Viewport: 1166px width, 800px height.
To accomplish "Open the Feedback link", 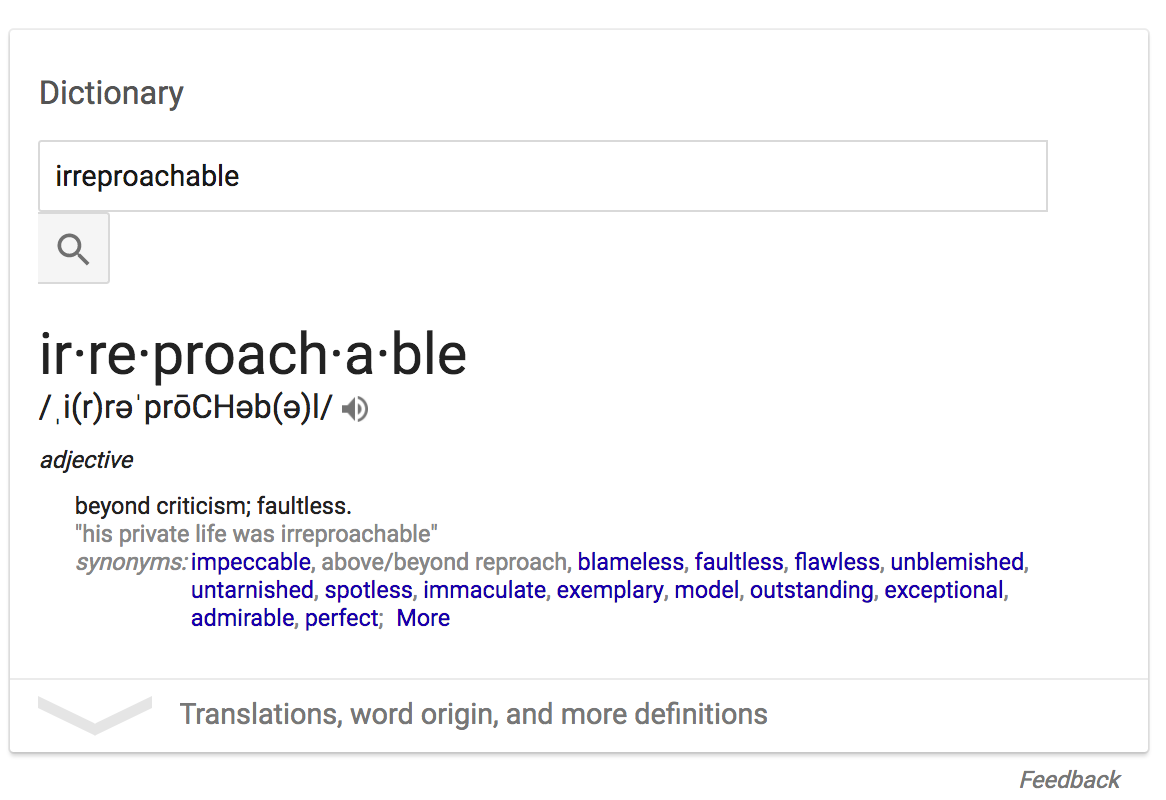I will 1069,779.
